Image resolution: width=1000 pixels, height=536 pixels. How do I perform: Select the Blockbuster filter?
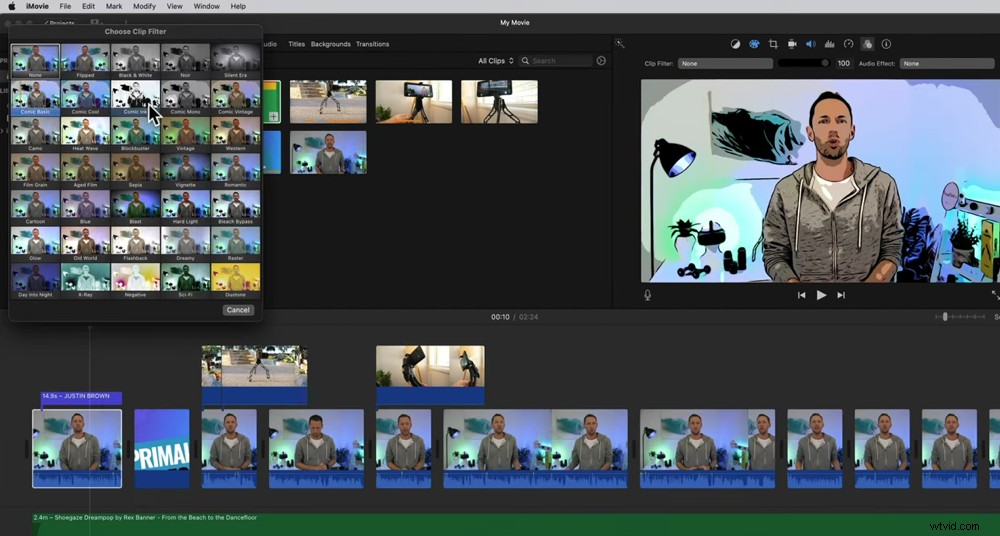tap(135, 135)
